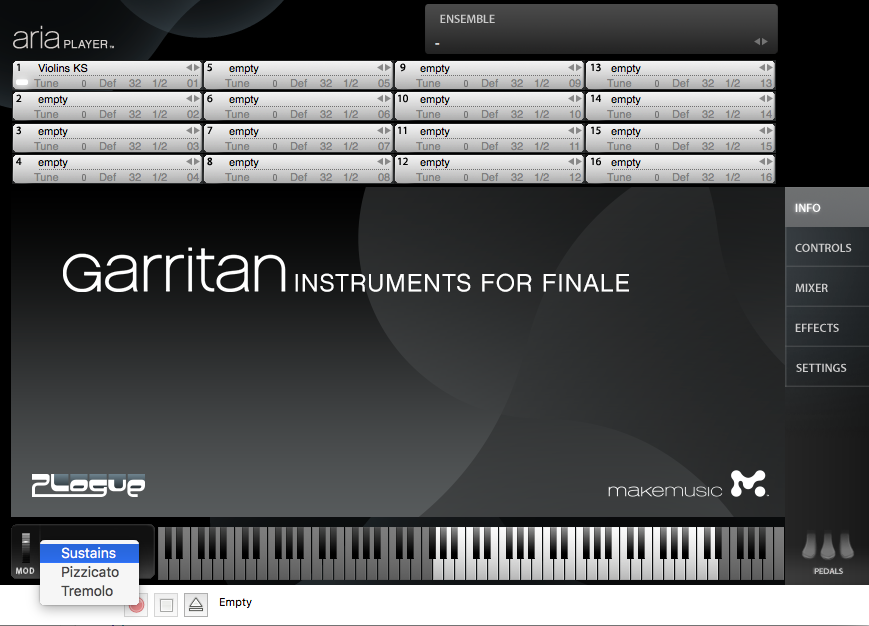Click the MakeMusic logo
This screenshot has width=869, height=626.
click(x=688, y=485)
